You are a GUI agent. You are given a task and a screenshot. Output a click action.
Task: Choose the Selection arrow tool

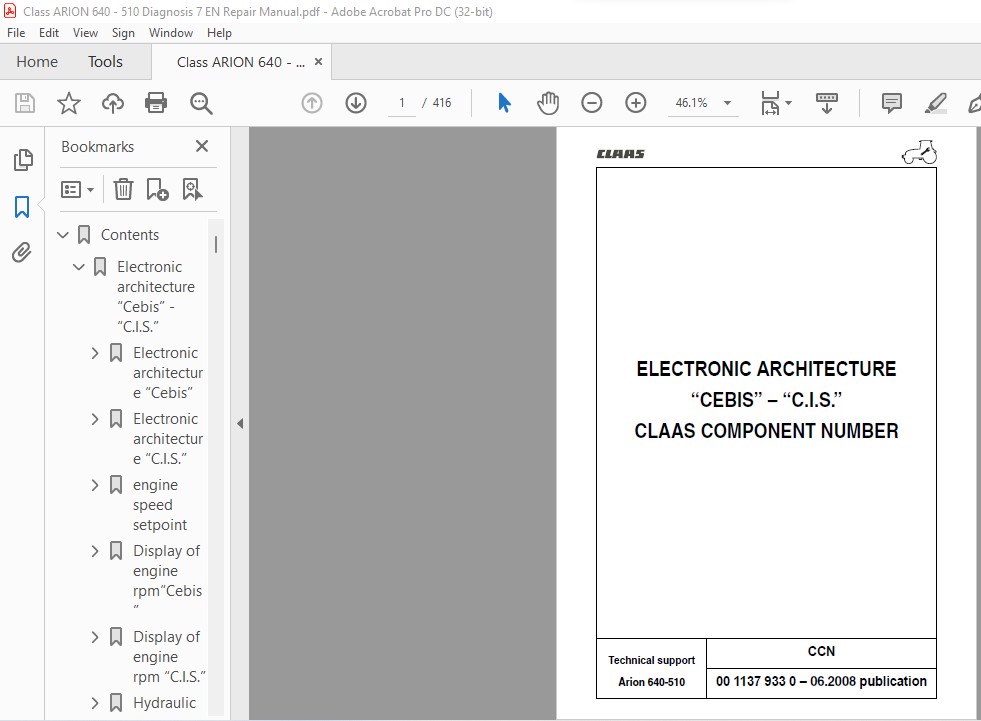pos(504,103)
